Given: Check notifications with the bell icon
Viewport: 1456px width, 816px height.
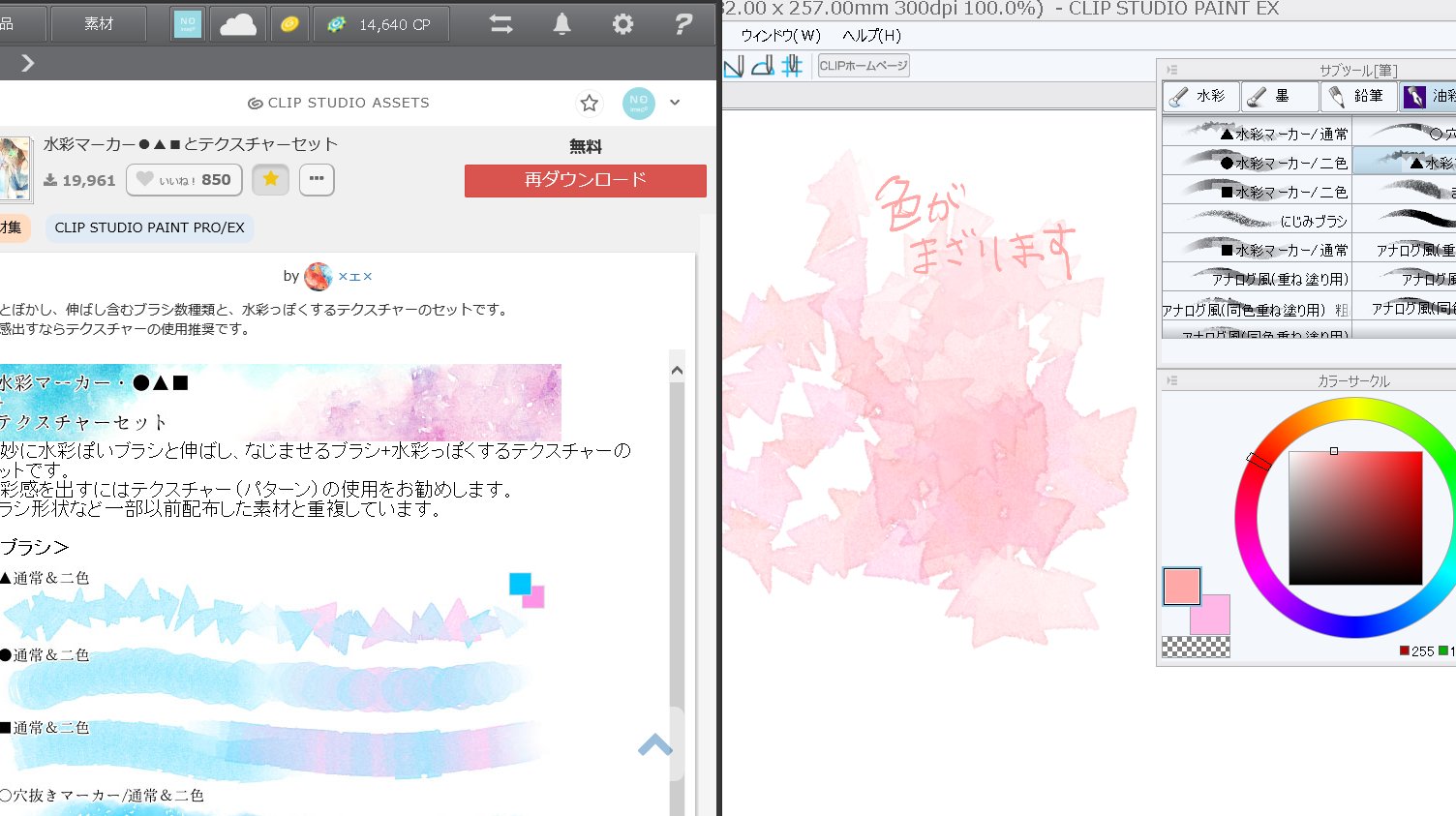Looking at the screenshot, I should click(561, 23).
